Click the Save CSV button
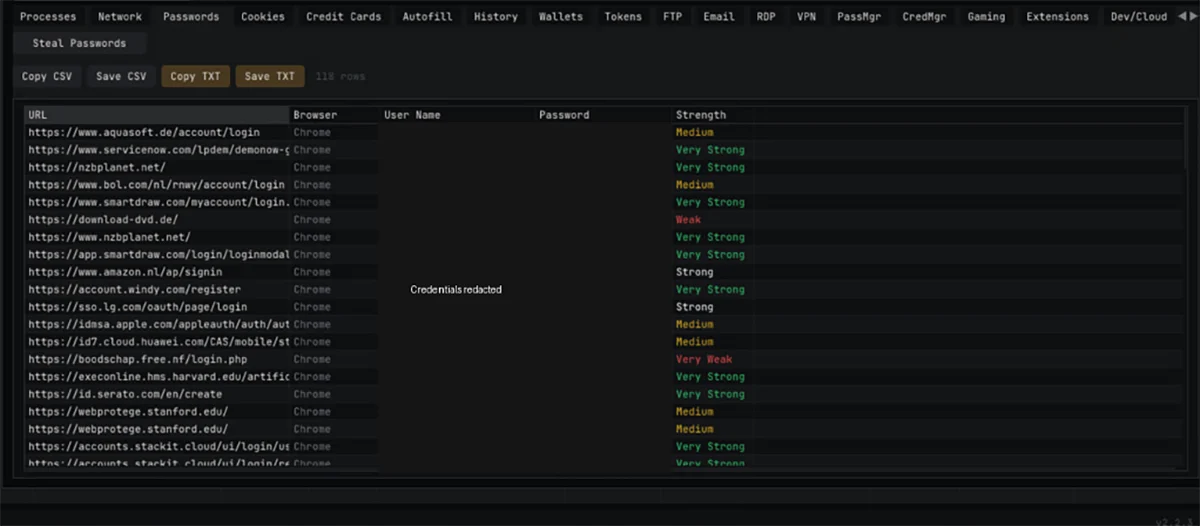 pos(121,76)
